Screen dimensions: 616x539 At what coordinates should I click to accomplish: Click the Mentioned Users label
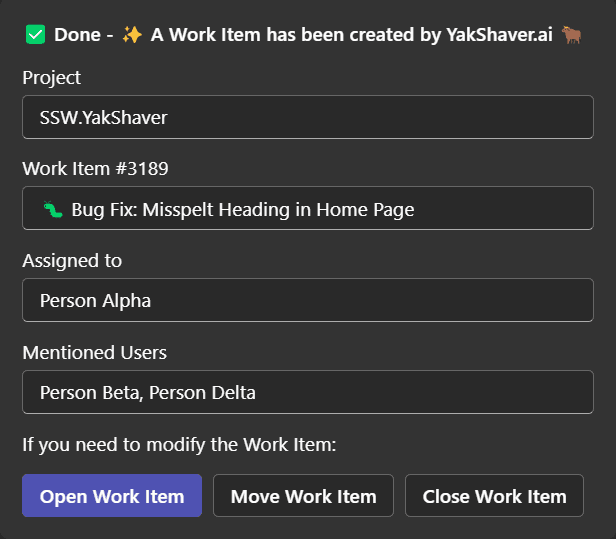[94, 352]
